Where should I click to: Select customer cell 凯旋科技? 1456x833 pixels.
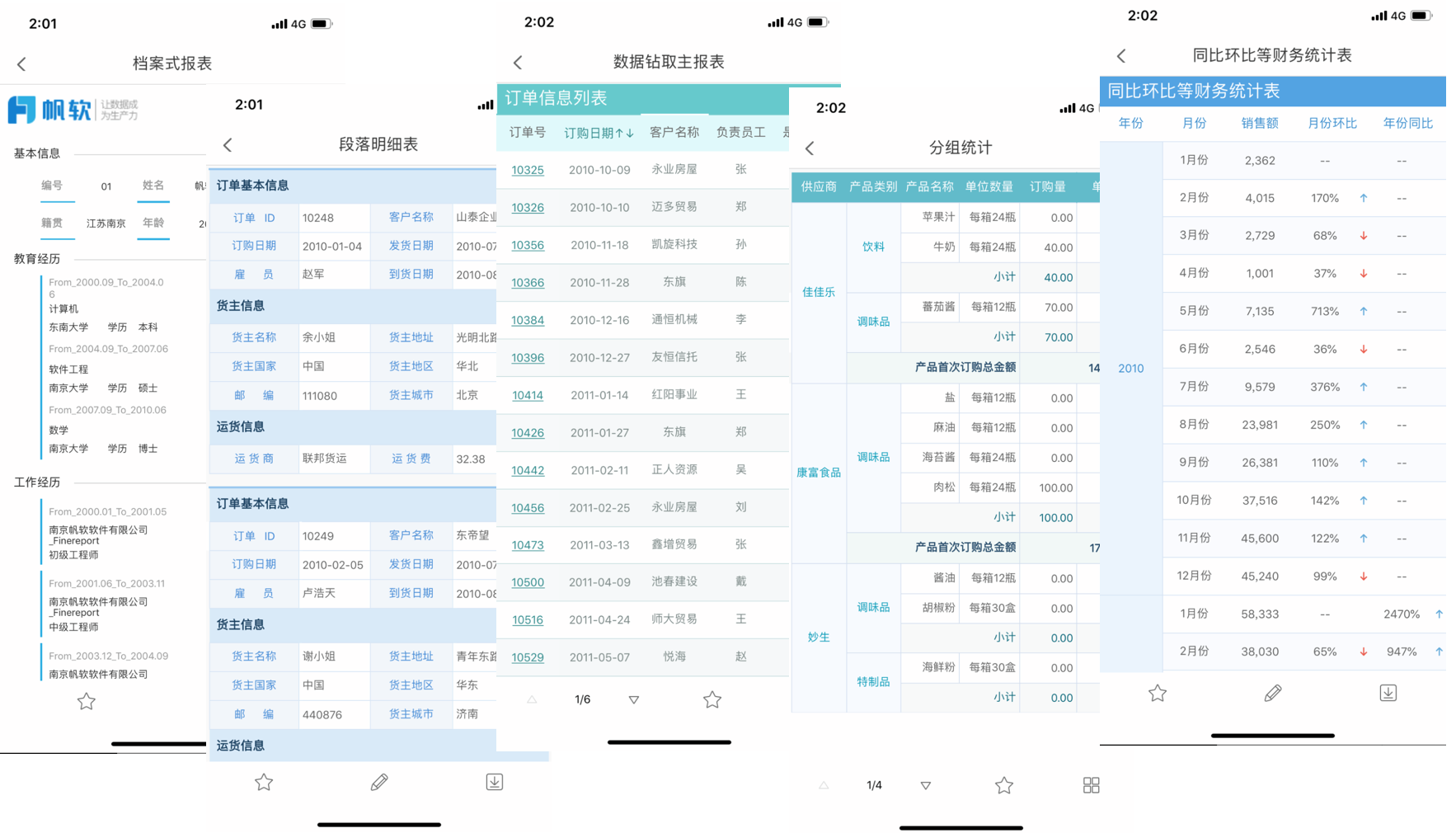(x=674, y=244)
